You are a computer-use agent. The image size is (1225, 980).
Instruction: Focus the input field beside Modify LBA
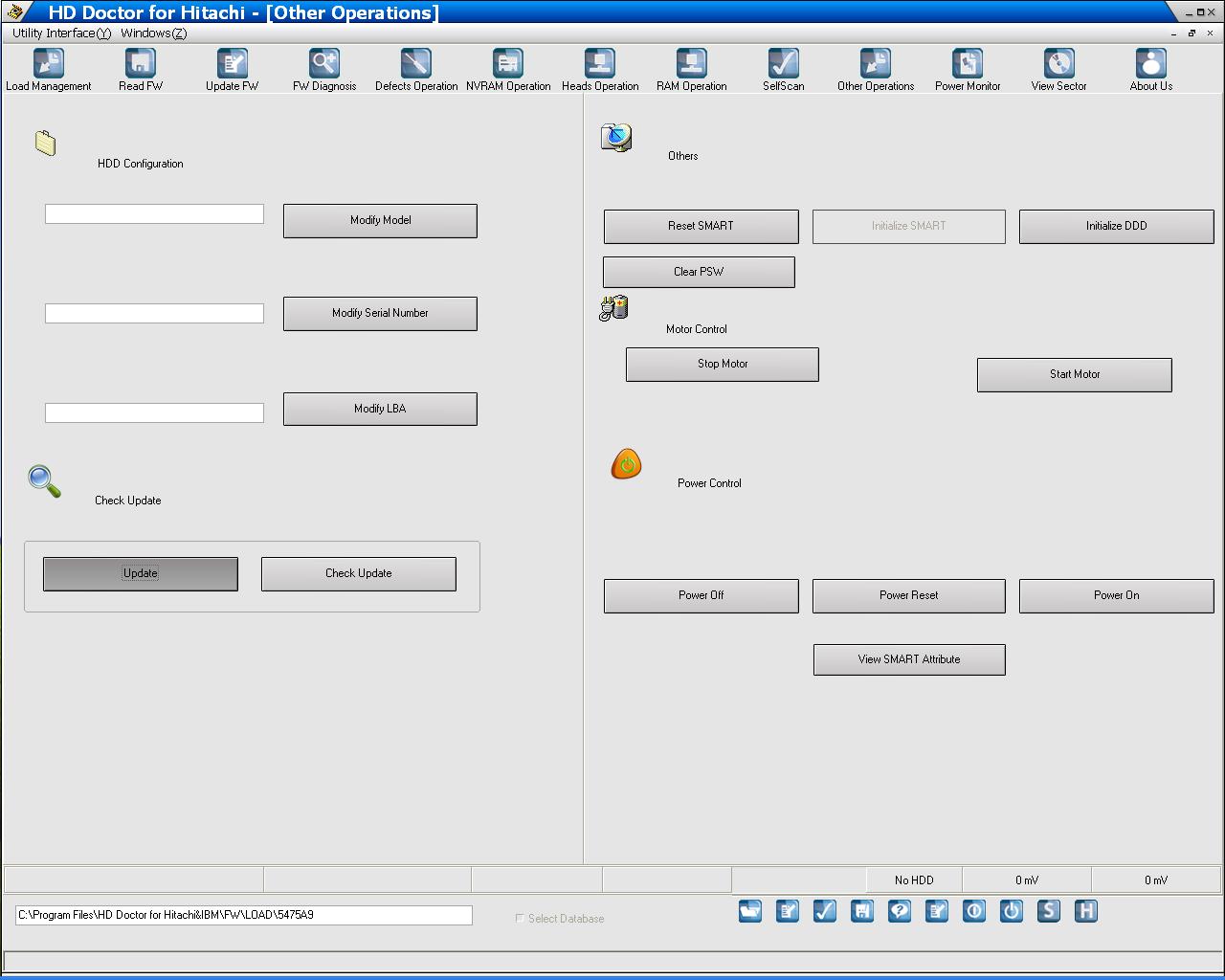point(154,412)
